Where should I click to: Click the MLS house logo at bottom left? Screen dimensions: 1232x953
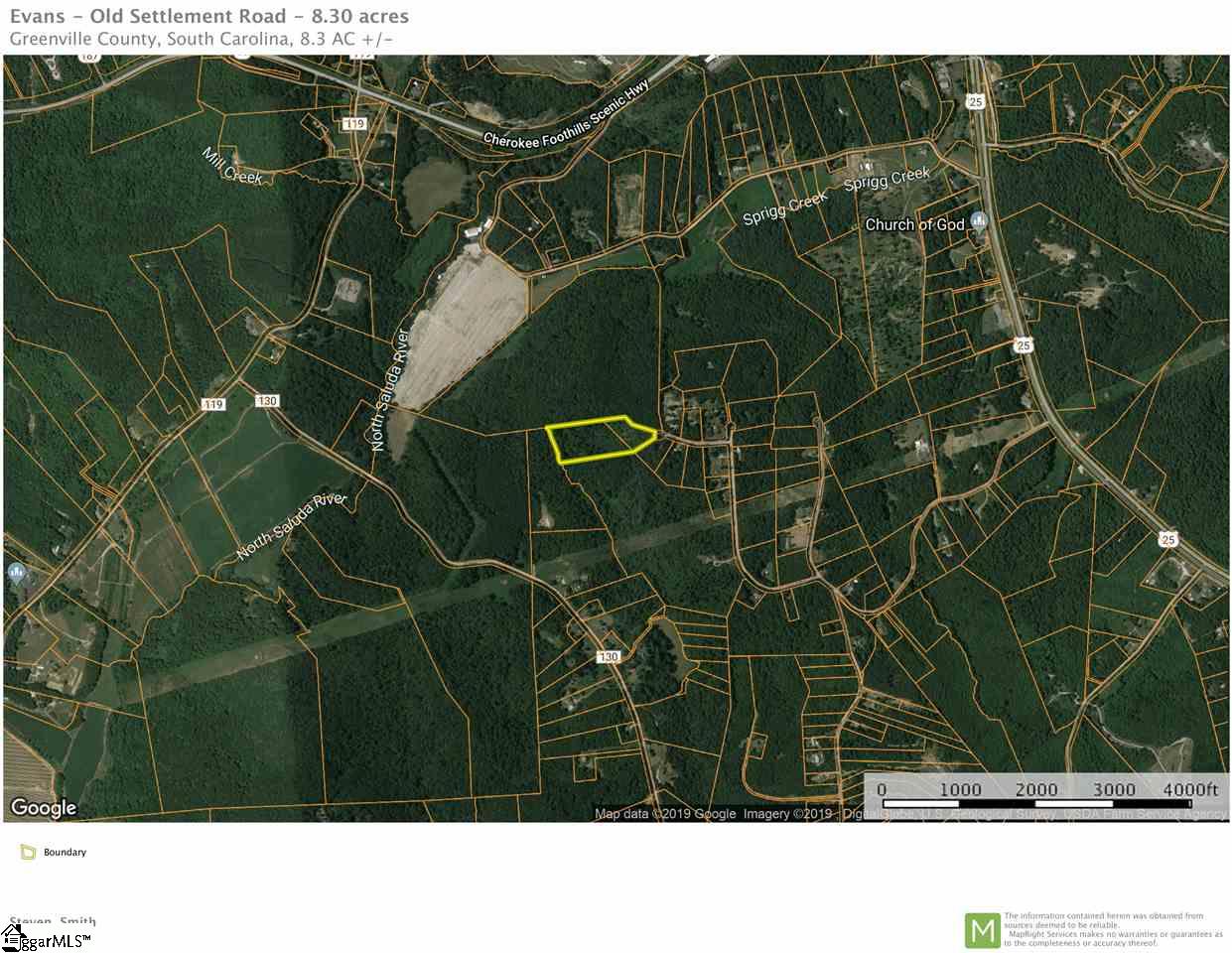[14, 935]
